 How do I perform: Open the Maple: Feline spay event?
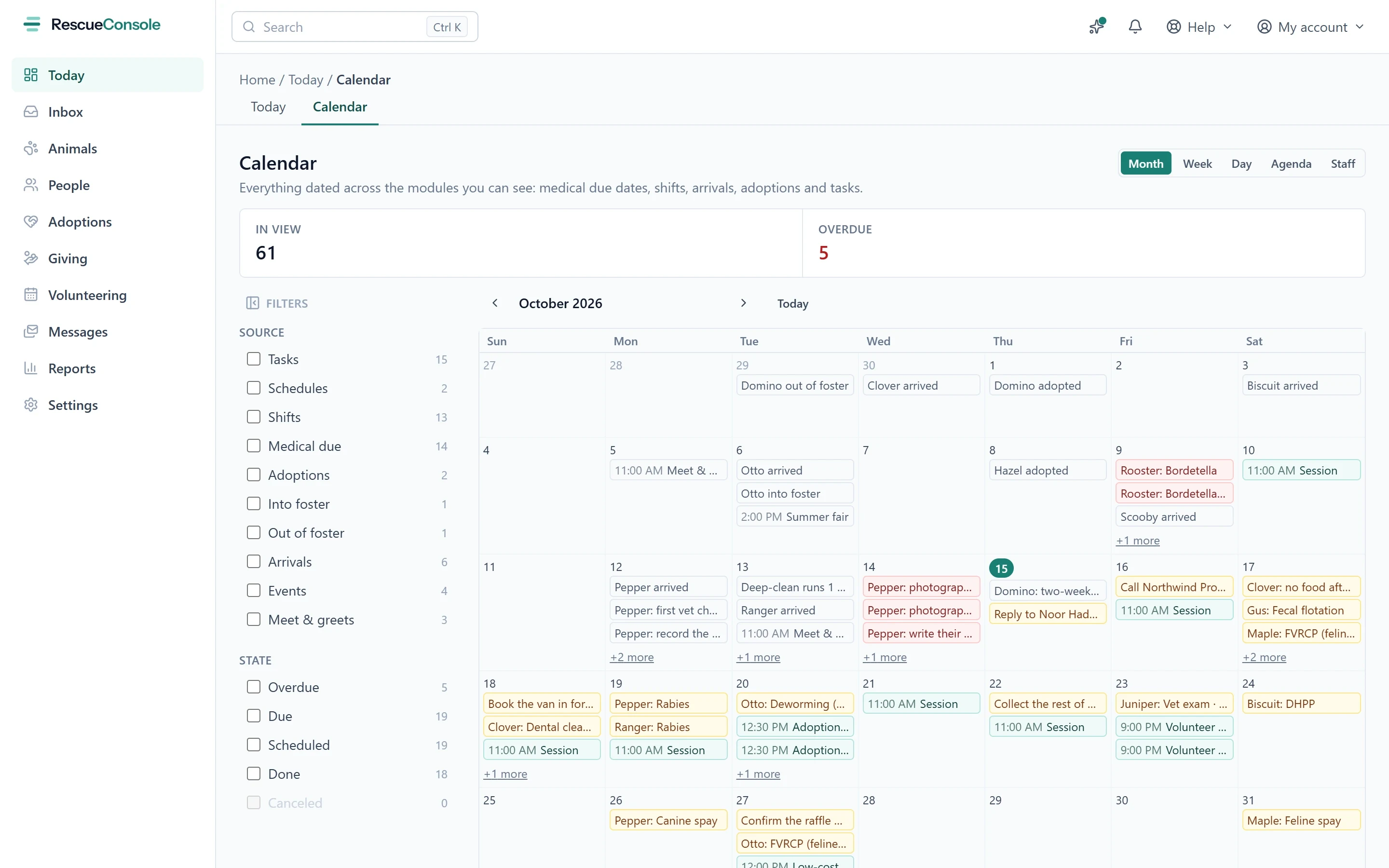click(1301, 820)
